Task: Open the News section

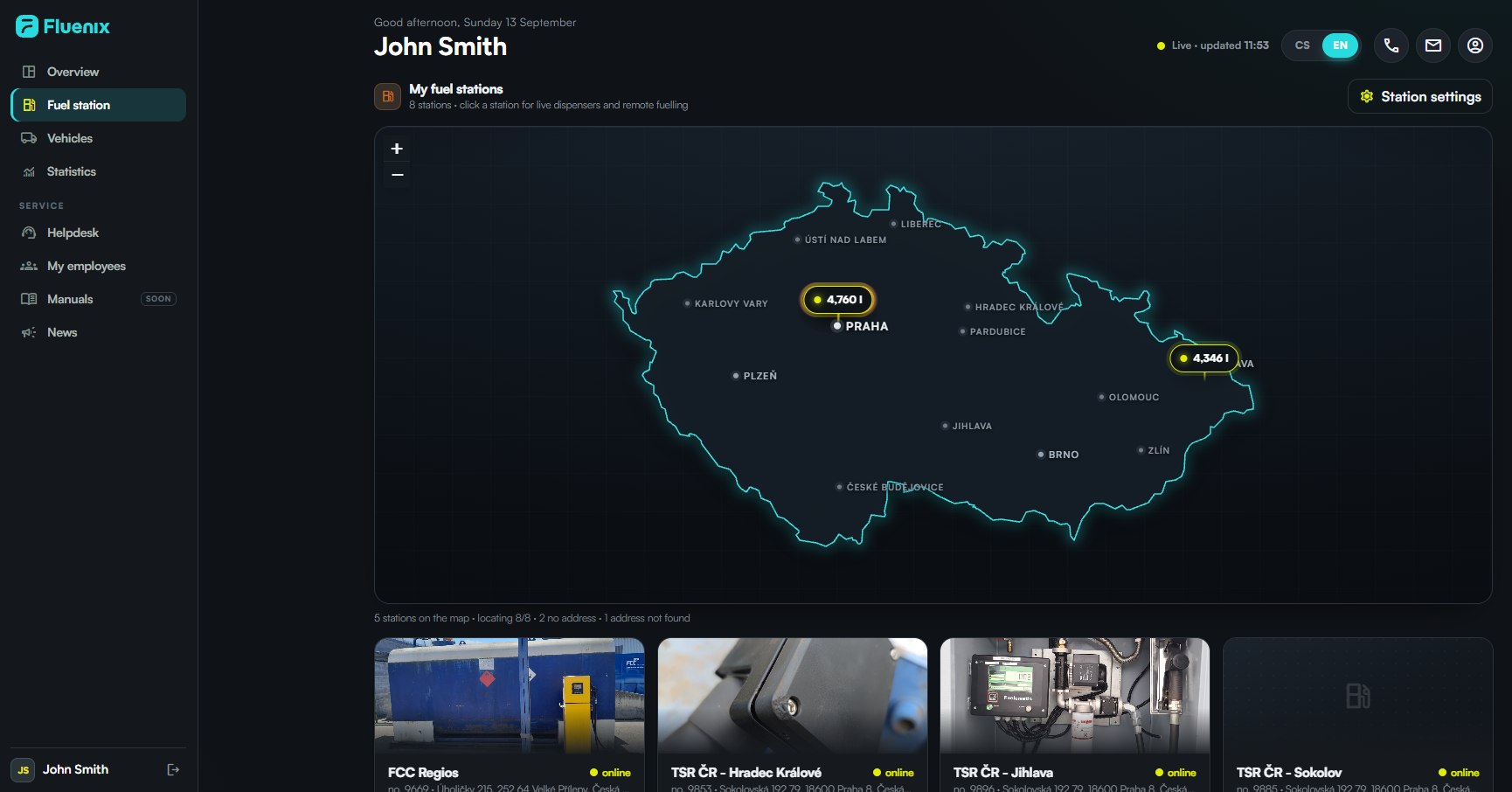Action: click(x=98, y=332)
